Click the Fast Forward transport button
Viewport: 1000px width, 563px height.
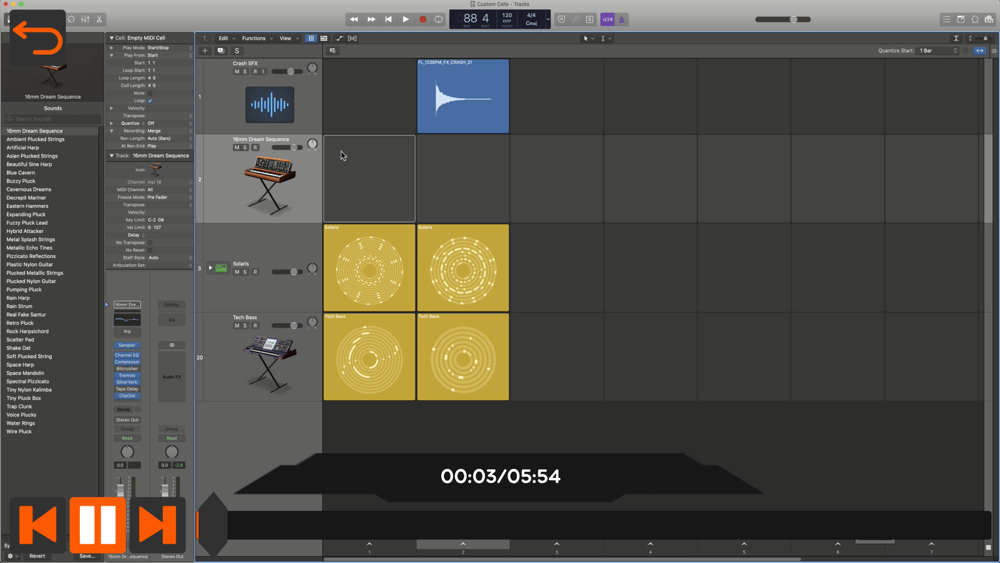[x=371, y=19]
